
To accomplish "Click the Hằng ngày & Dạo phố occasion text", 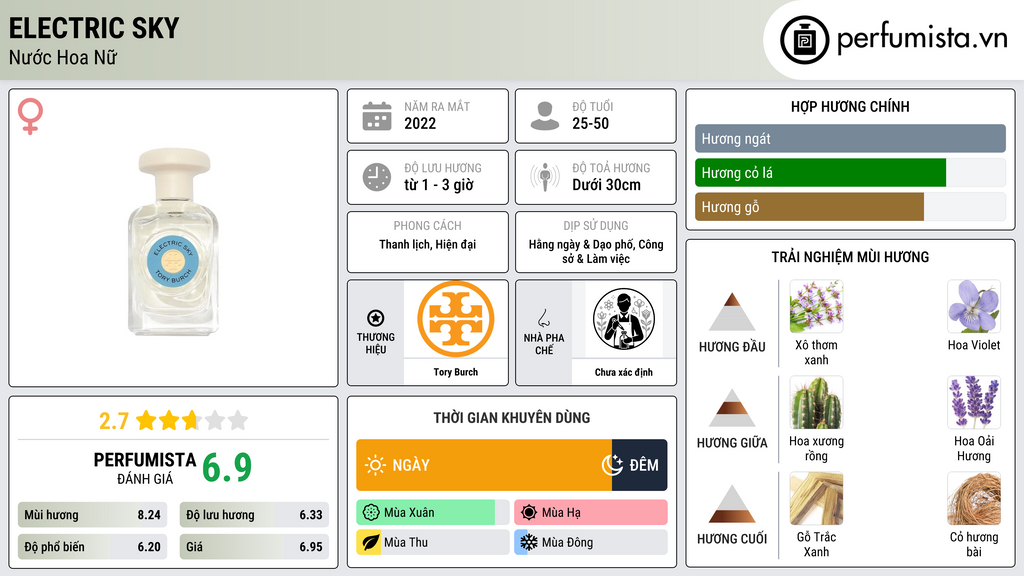I will (596, 251).
